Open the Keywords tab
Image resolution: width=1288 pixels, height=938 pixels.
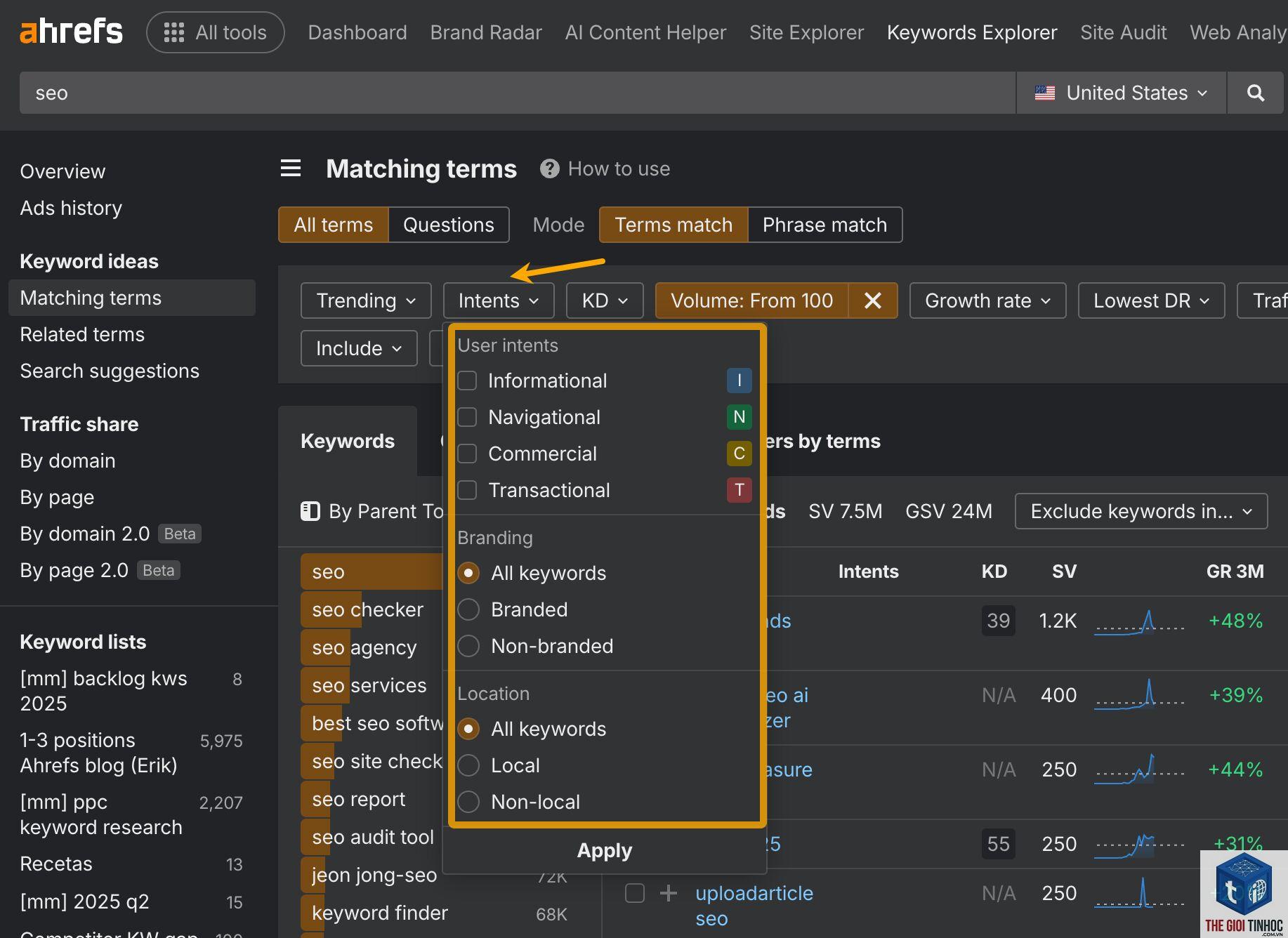[x=348, y=441]
